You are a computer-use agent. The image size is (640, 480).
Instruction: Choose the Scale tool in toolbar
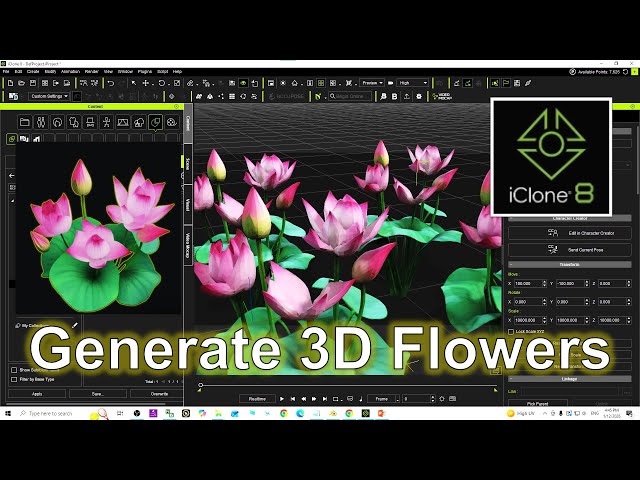click(x=177, y=83)
